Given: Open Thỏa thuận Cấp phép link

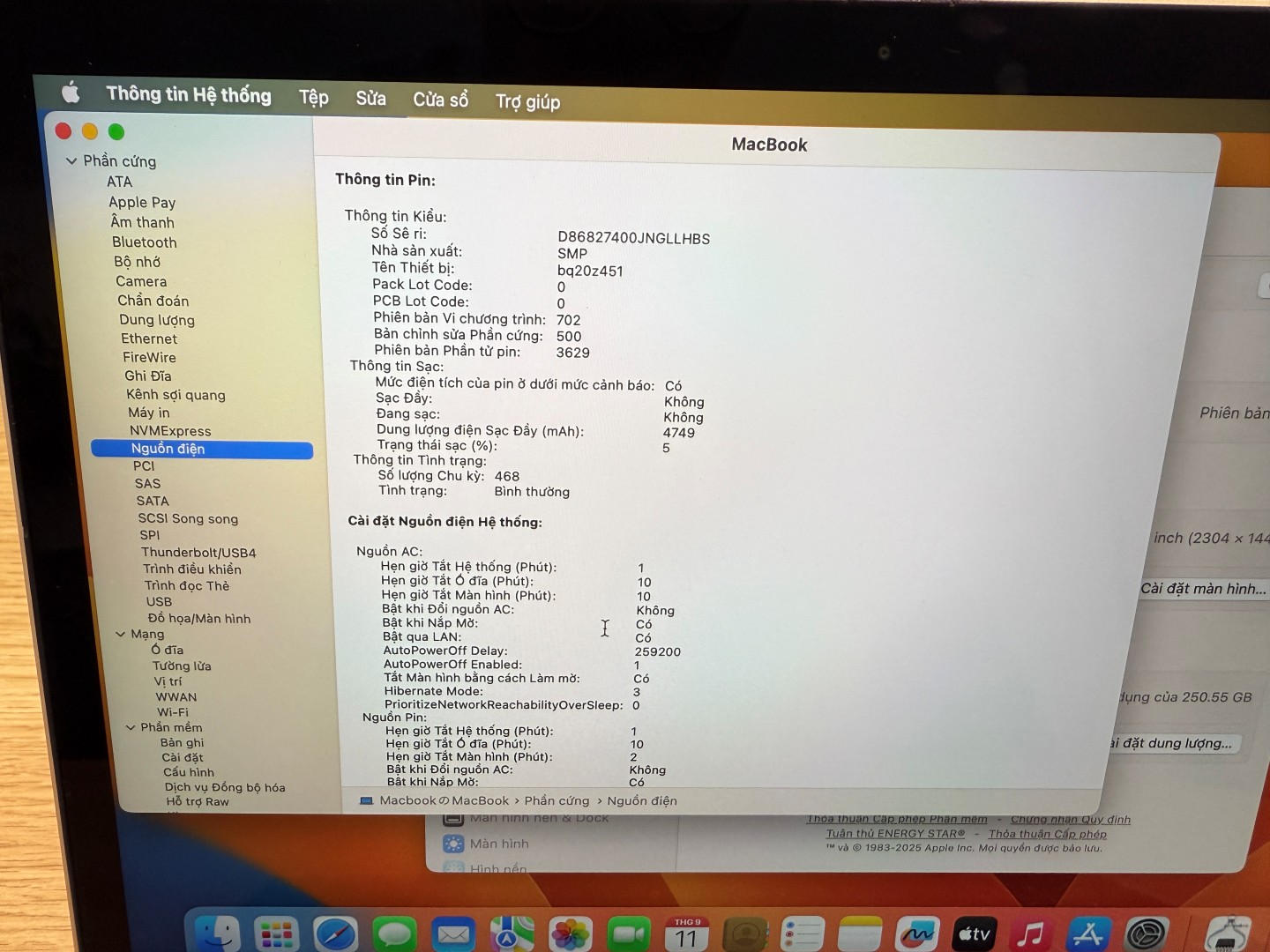Looking at the screenshot, I should pyautogui.click(x=1047, y=834).
